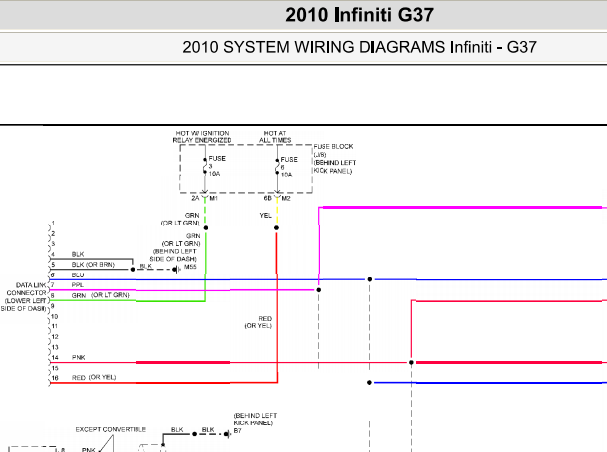Viewport: 607px width, 452px height.
Task: Click the "HOT AT ALL TIMES" label
Action: point(275,137)
